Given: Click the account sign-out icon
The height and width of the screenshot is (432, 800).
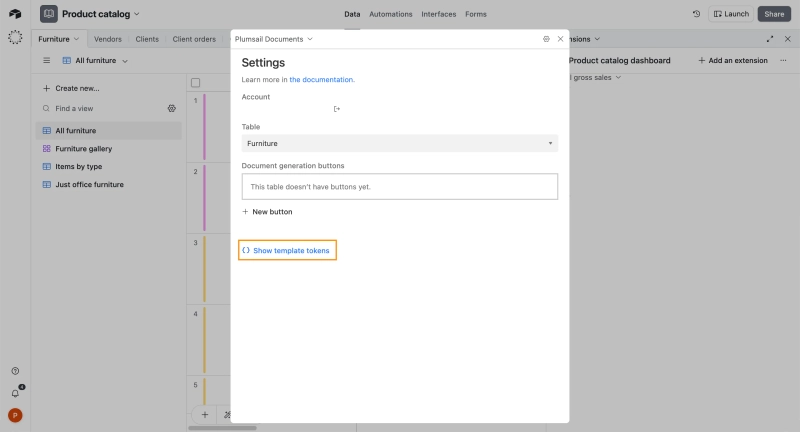Looking at the screenshot, I should [337, 109].
